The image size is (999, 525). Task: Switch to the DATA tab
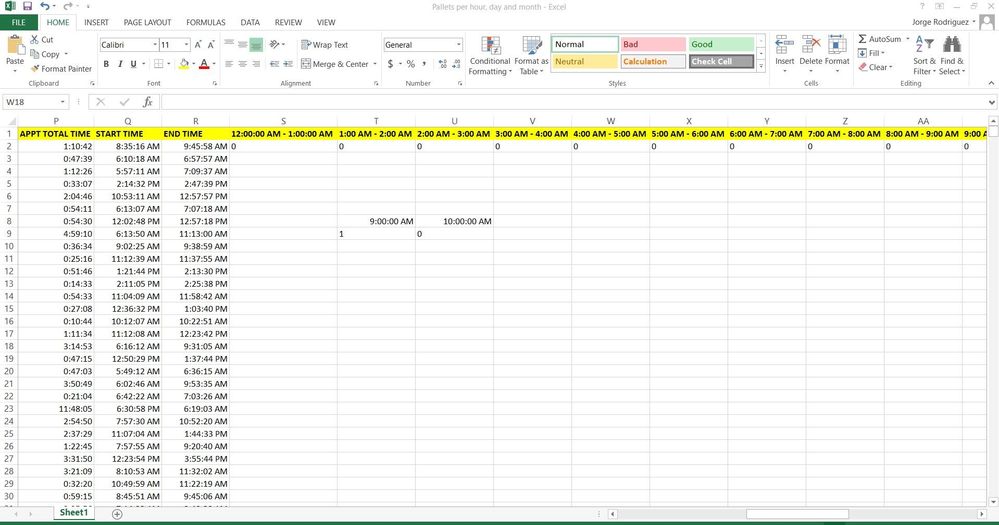tap(250, 22)
